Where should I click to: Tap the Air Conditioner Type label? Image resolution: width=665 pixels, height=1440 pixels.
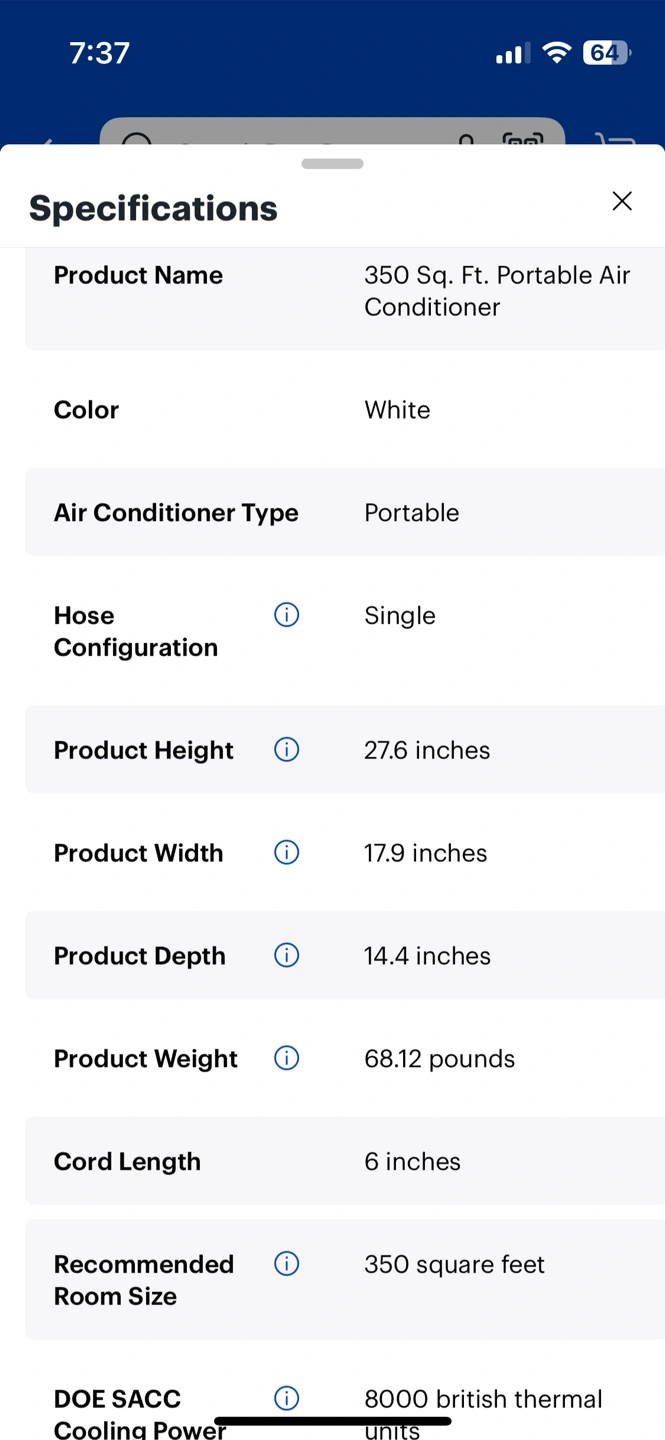[x=176, y=513]
